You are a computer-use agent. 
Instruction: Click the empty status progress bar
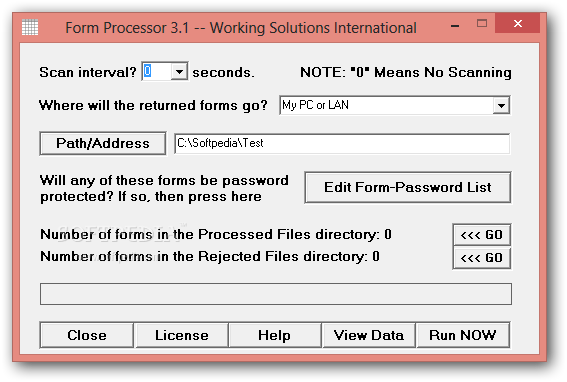point(276,294)
